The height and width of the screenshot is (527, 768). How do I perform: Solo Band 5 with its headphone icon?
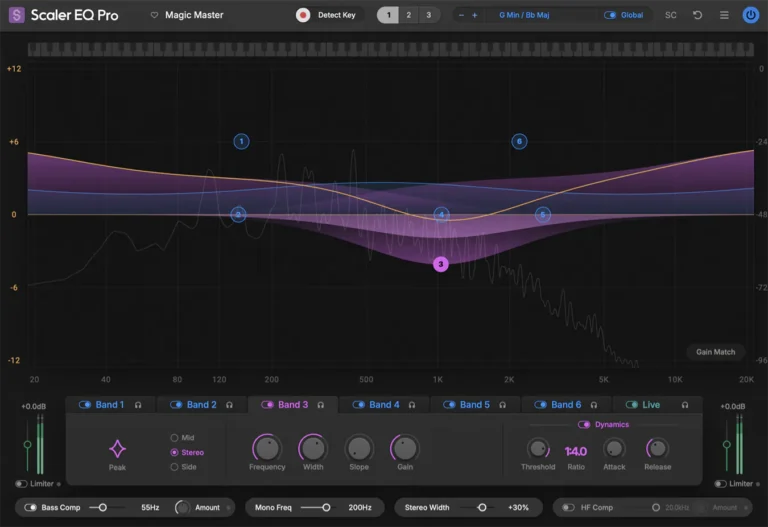(x=503, y=405)
